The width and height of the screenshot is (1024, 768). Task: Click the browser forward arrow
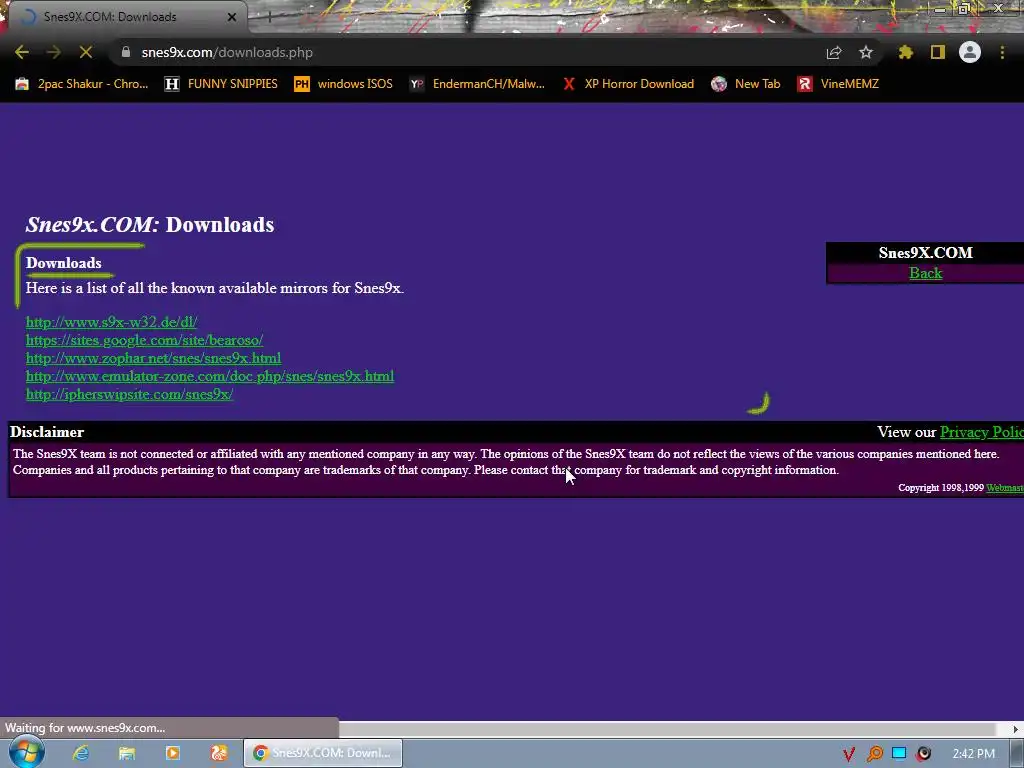pos(54,52)
